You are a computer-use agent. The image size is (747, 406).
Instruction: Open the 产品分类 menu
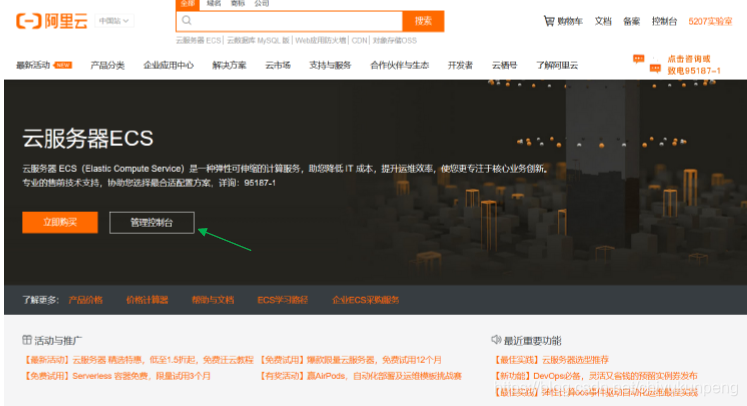pyautogui.click(x=108, y=65)
